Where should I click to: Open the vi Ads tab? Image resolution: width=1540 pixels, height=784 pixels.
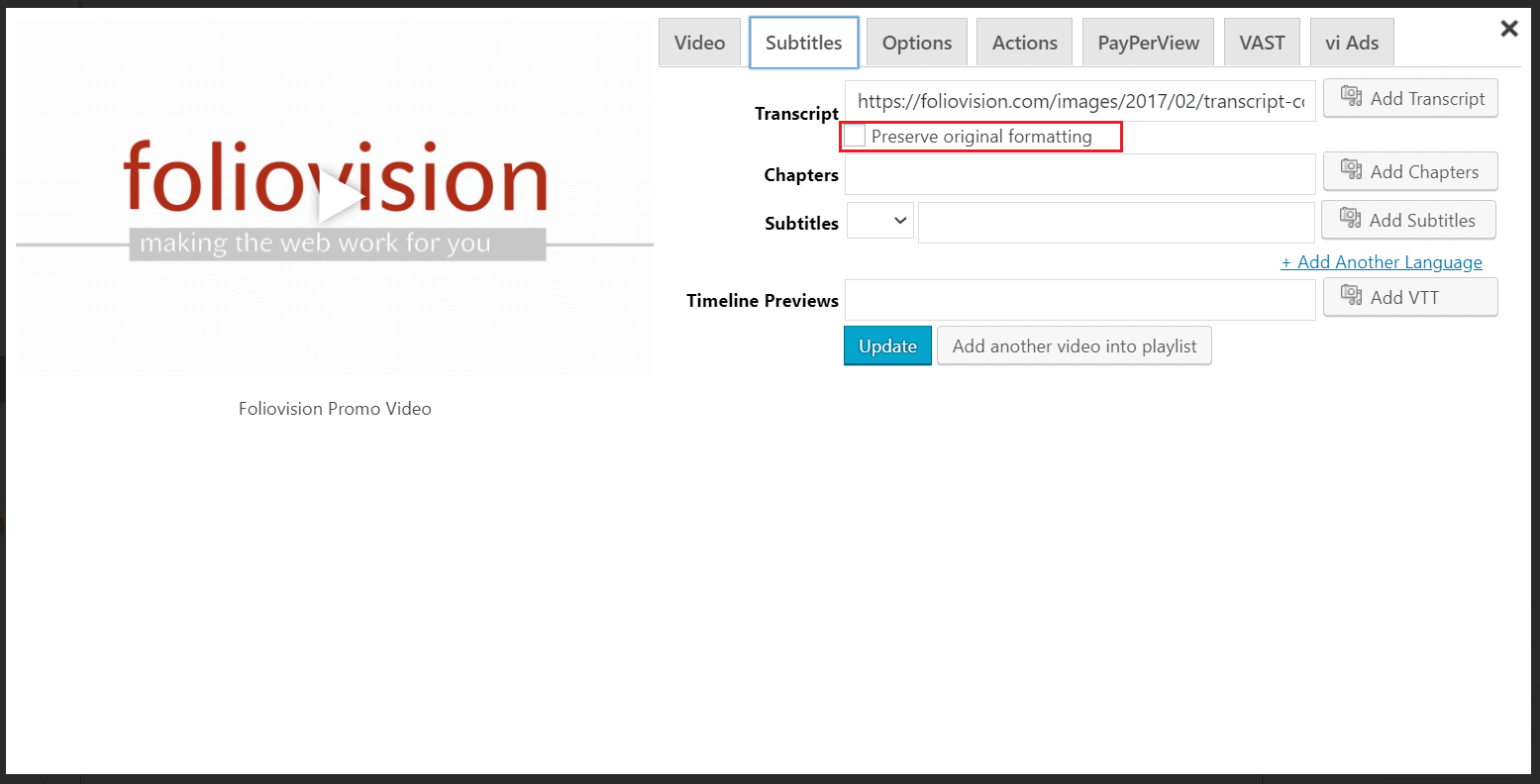pyautogui.click(x=1352, y=43)
